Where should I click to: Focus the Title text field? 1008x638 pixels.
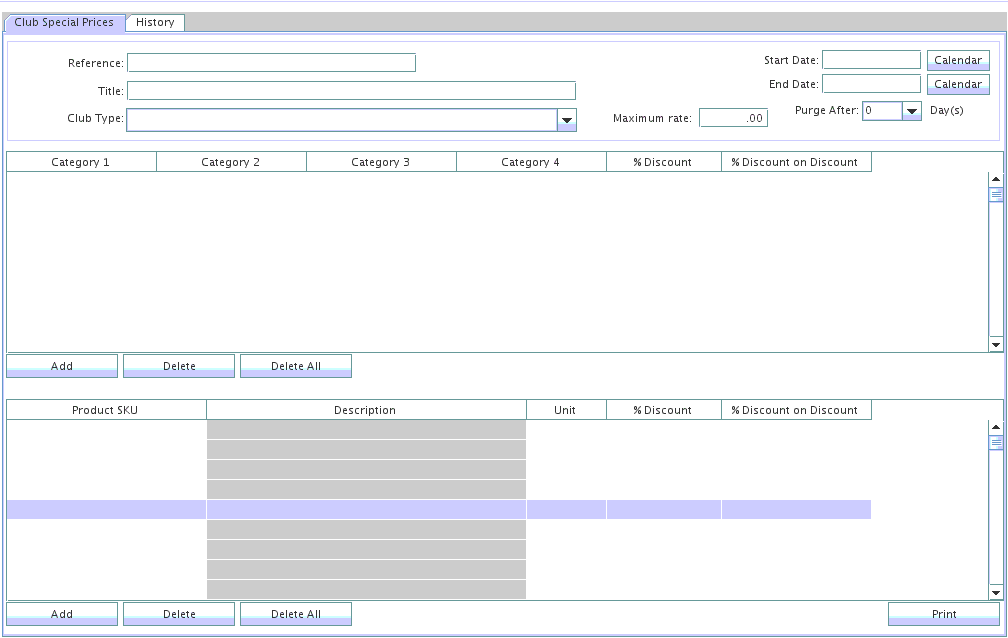point(351,91)
